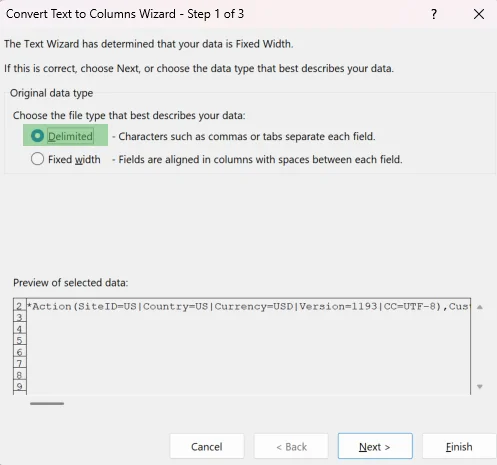Click the horizontal scrollbar thumb under preview
The image size is (497, 465).
(47, 403)
